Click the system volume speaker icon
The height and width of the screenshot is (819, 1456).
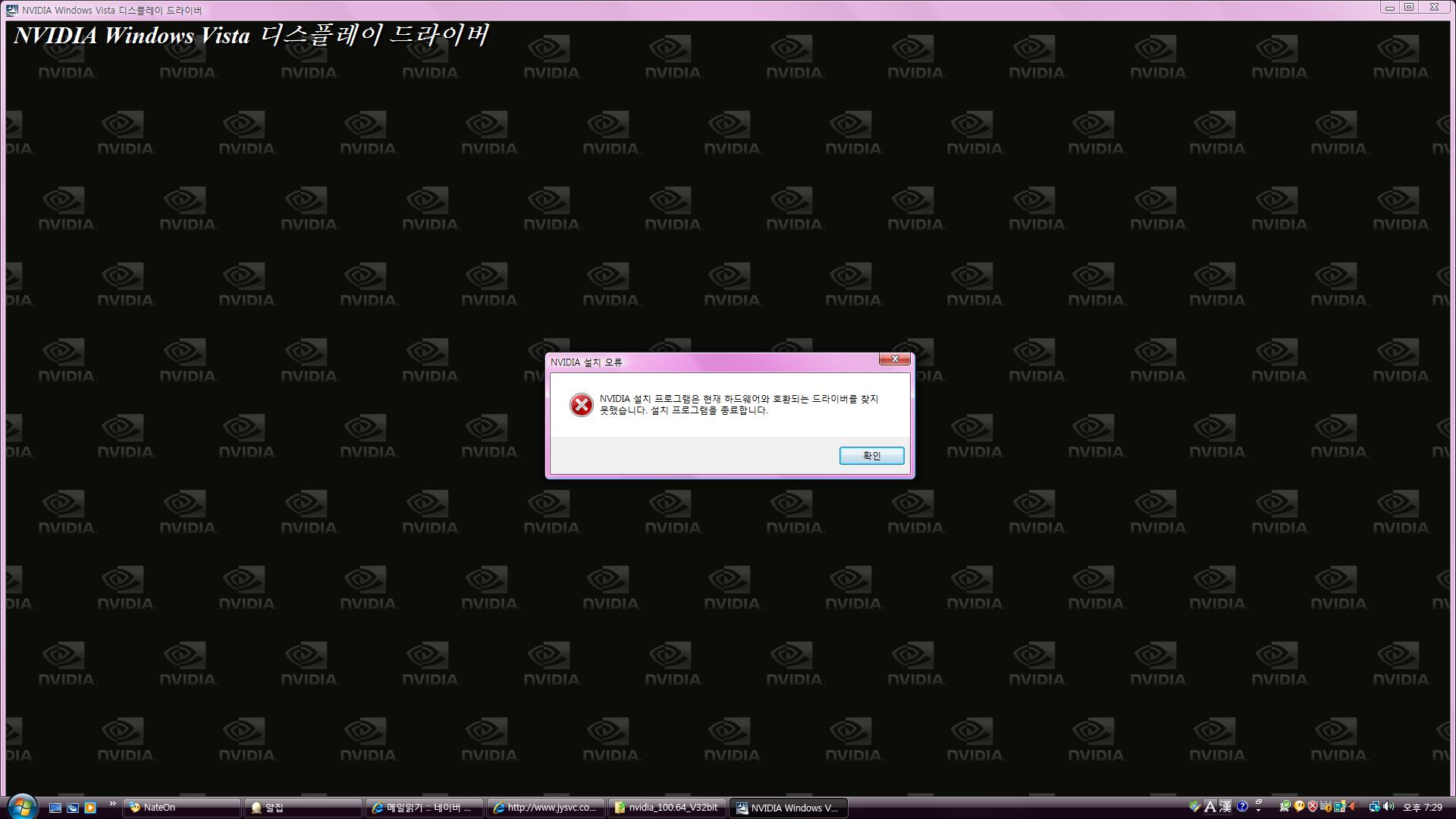(x=1389, y=806)
